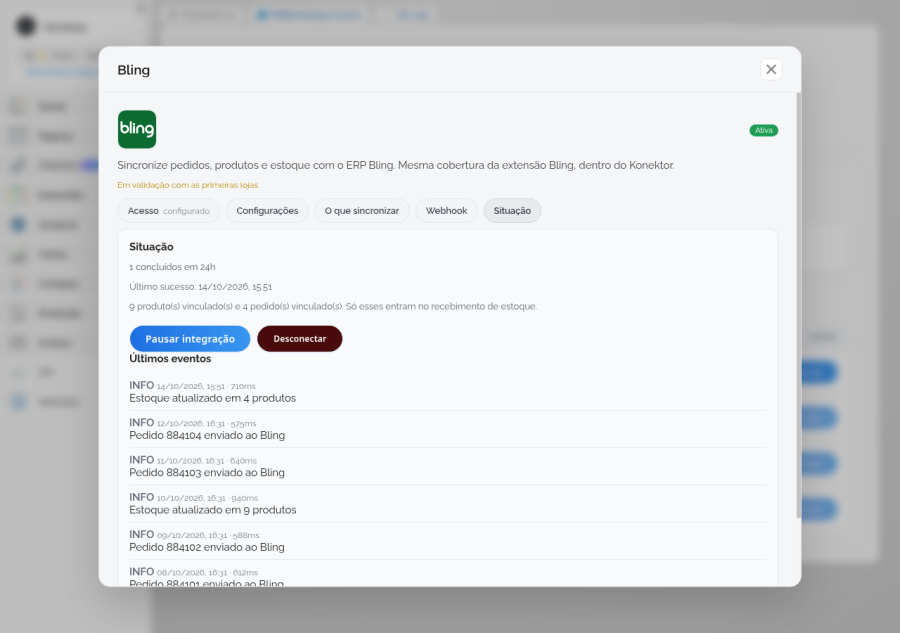The height and width of the screenshot is (633, 900).
Task: Click the Último sucesso timestamp line
Action: (x=200, y=286)
